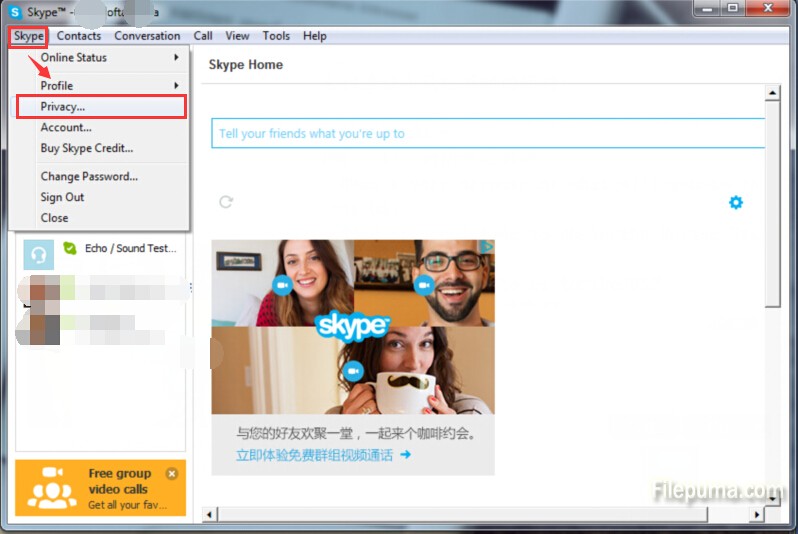Click the AdChoices icon on the ad image
This screenshot has height=534, width=798.
pyautogui.click(x=486, y=246)
